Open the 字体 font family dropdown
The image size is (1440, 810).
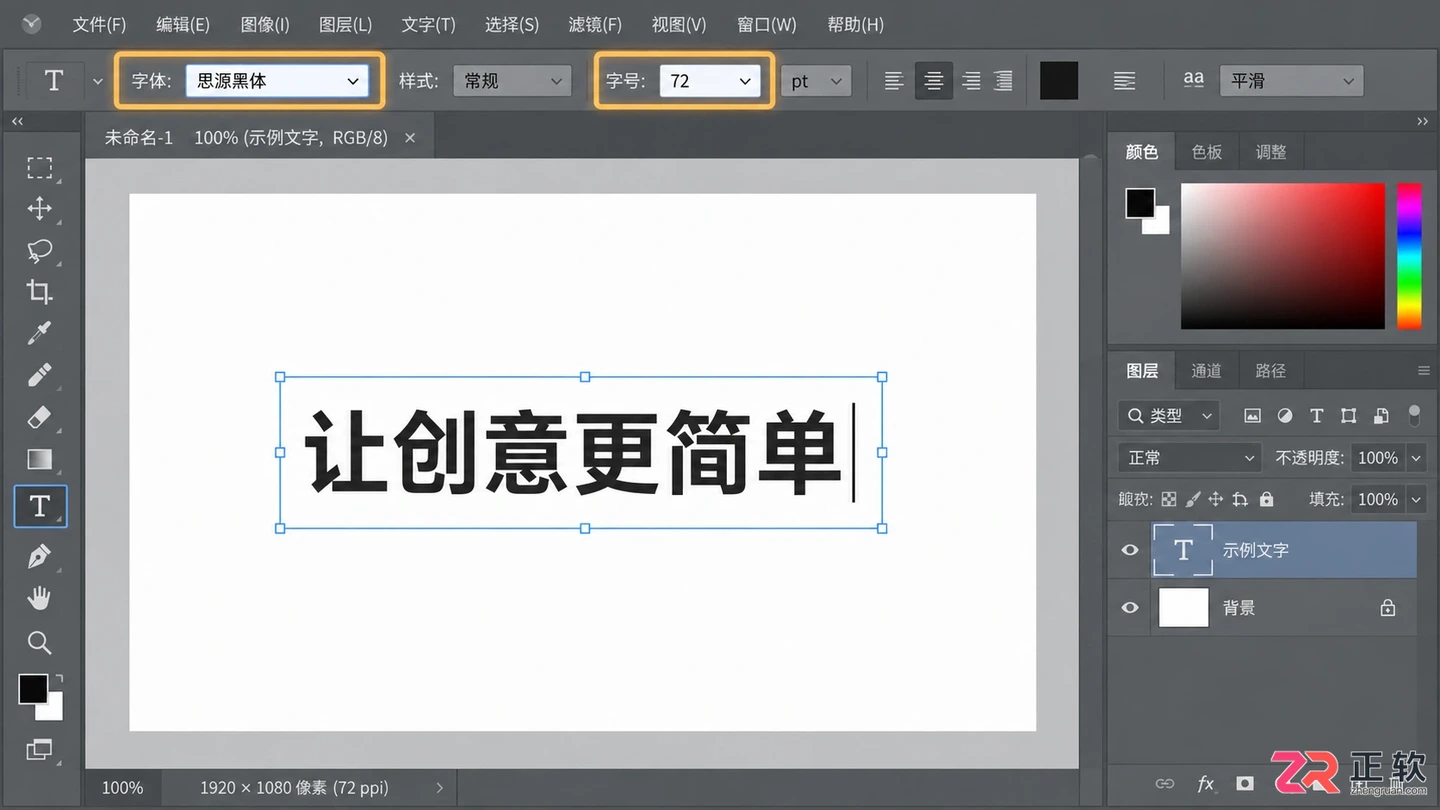[x=277, y=81]
